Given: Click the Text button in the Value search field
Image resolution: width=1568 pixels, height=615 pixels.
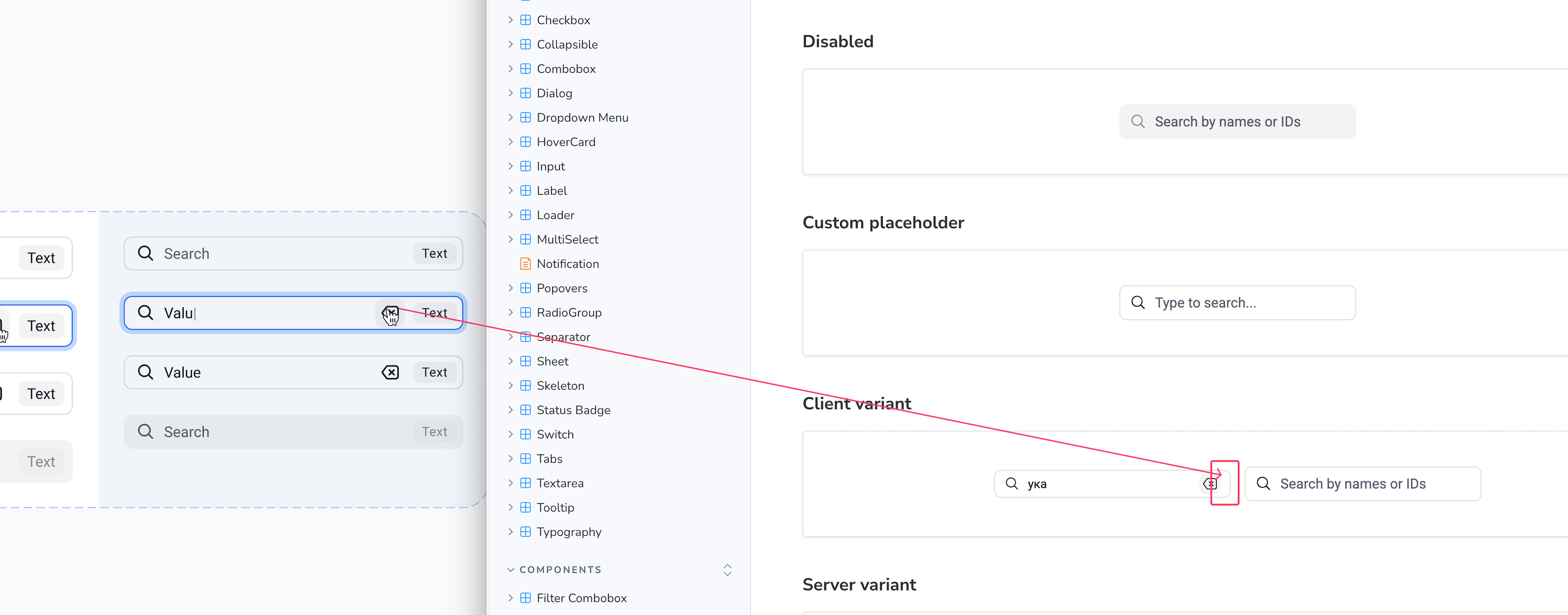Looking at the screenshot, I should [435, 372].
